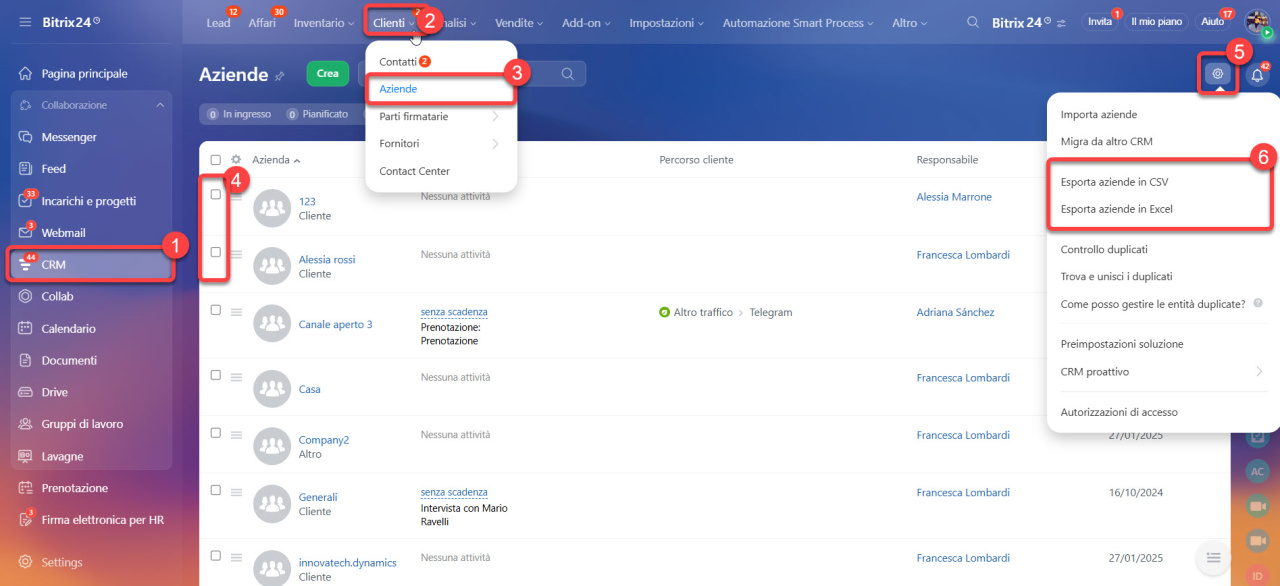Open Incarichi e progetti in sidebar
The width and height of the screenshot is (1280, 586).
(90, 201)
